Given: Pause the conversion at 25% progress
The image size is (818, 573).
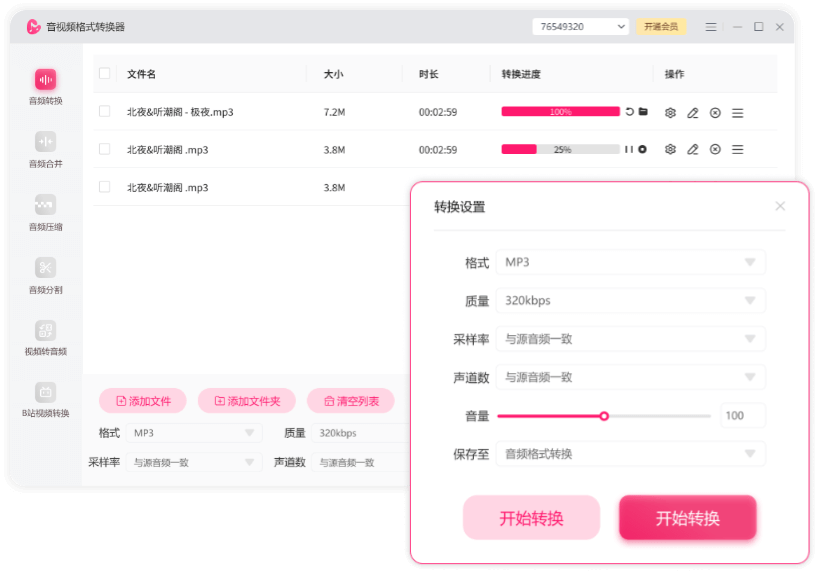Looking at the screenshot, I should click(x=629, y=150).
